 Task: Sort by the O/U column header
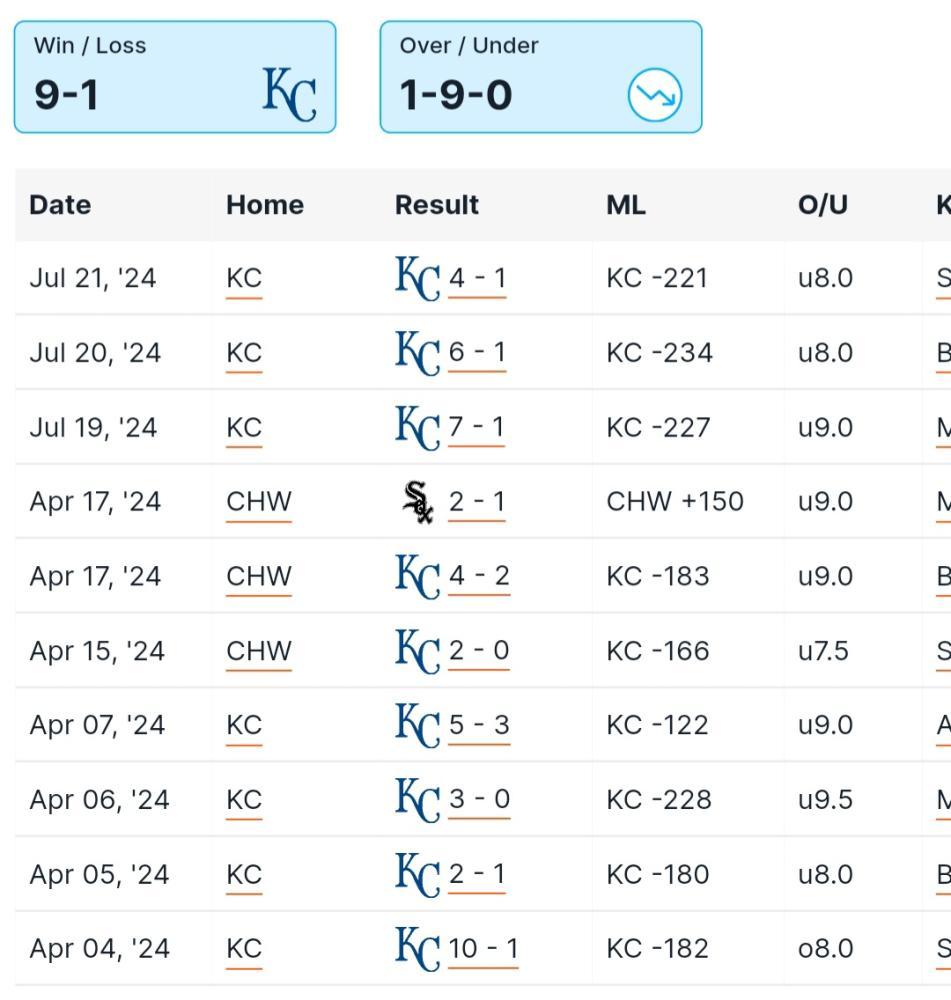(823, 205)
